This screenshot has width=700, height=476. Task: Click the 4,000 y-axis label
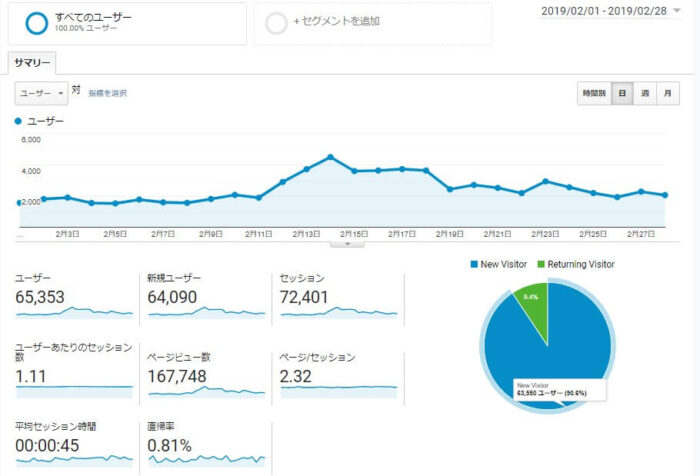click(31, 171)
